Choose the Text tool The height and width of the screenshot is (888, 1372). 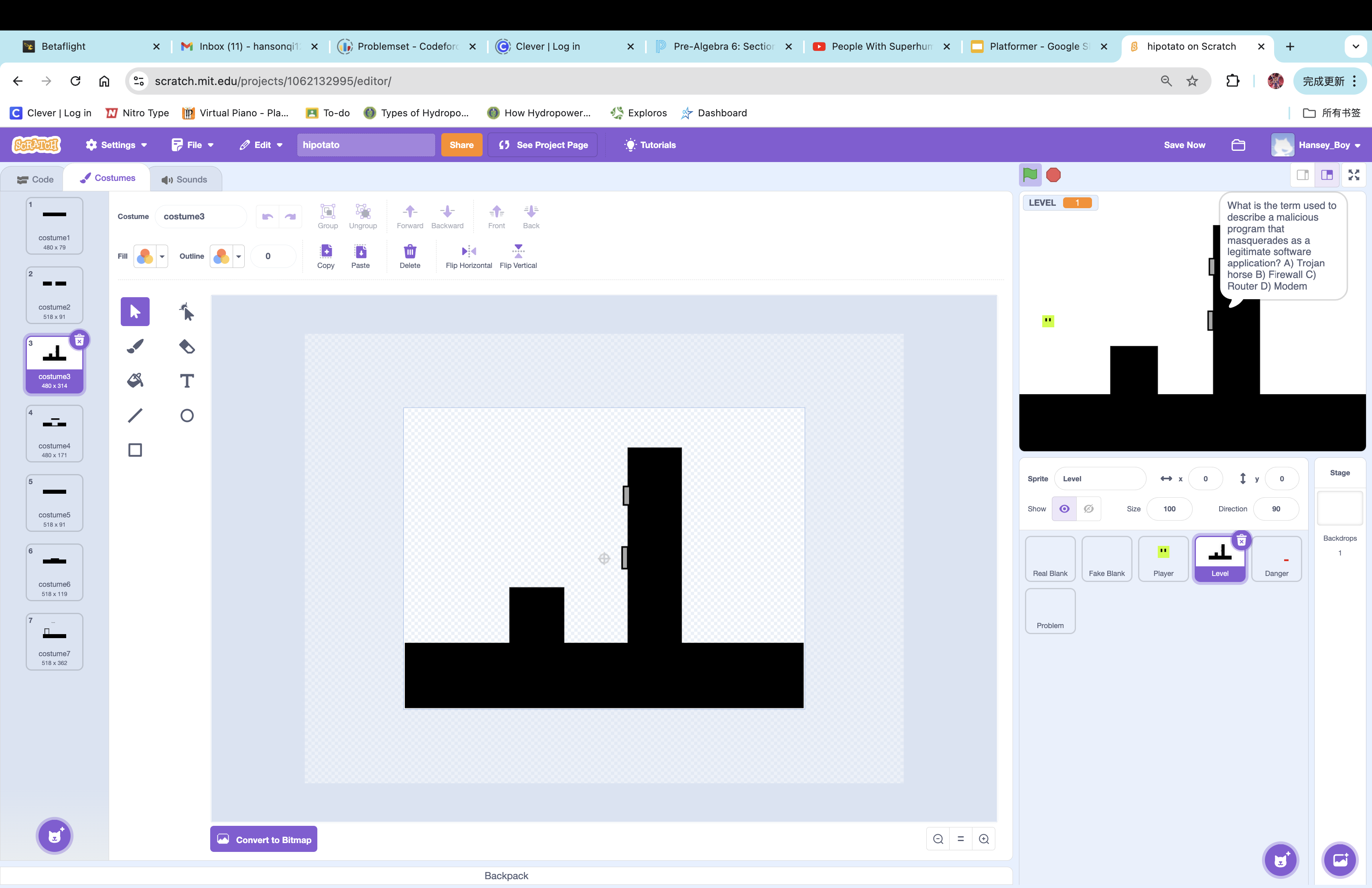click(x=187, y=380)
